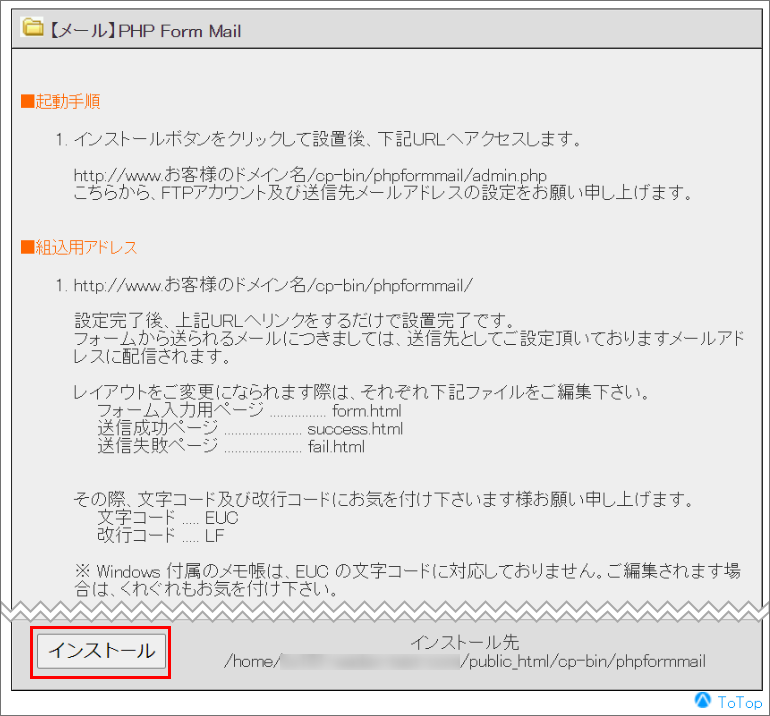The height and width of the screenshot is (716, 770).
Task: Click the Windows 付属のメモ帳 note text
Action: click(x=407, y=580)
